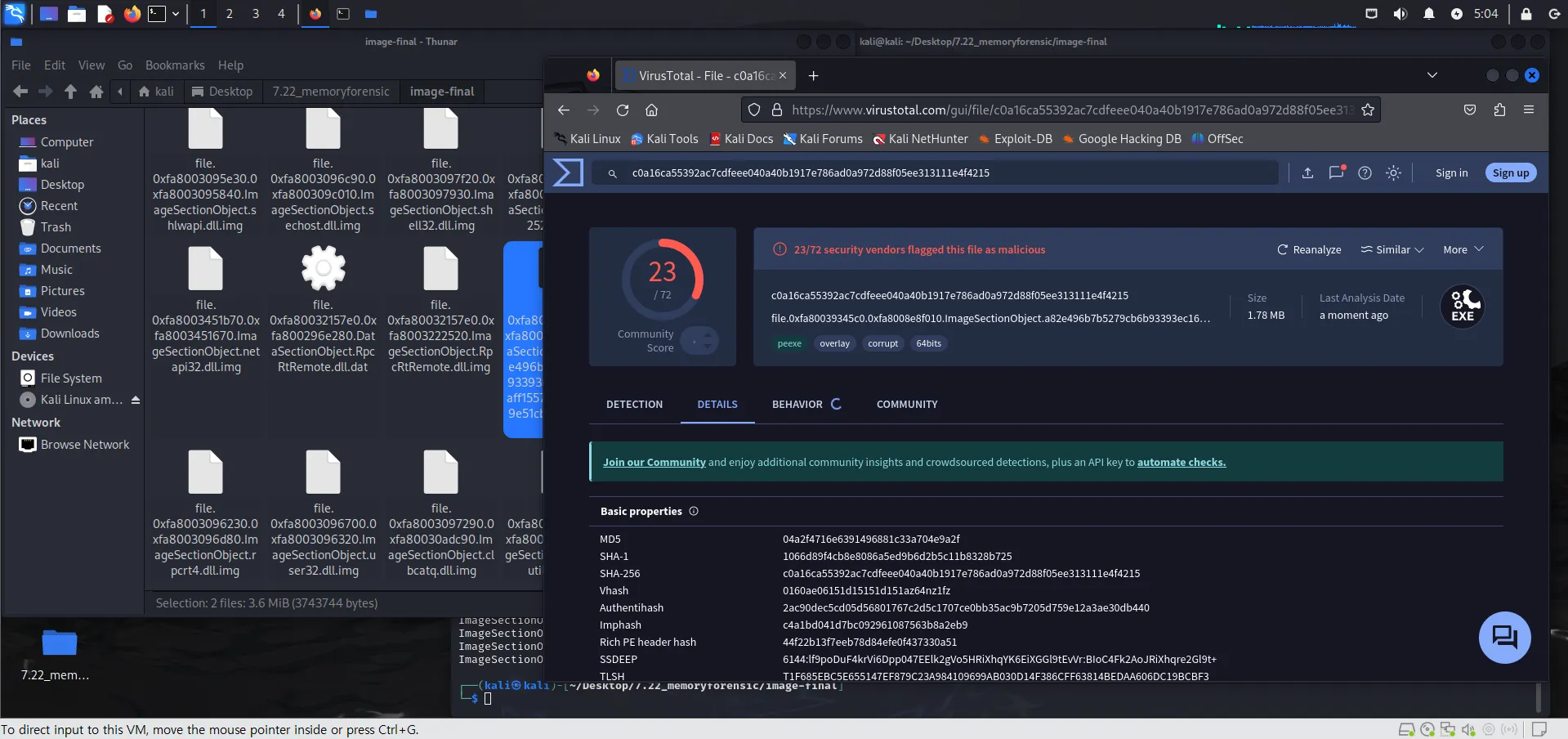Viewport: 1568px width, 739px height.
Task: Eject the Kali Linux device
Action: click(x=136, y=400)
